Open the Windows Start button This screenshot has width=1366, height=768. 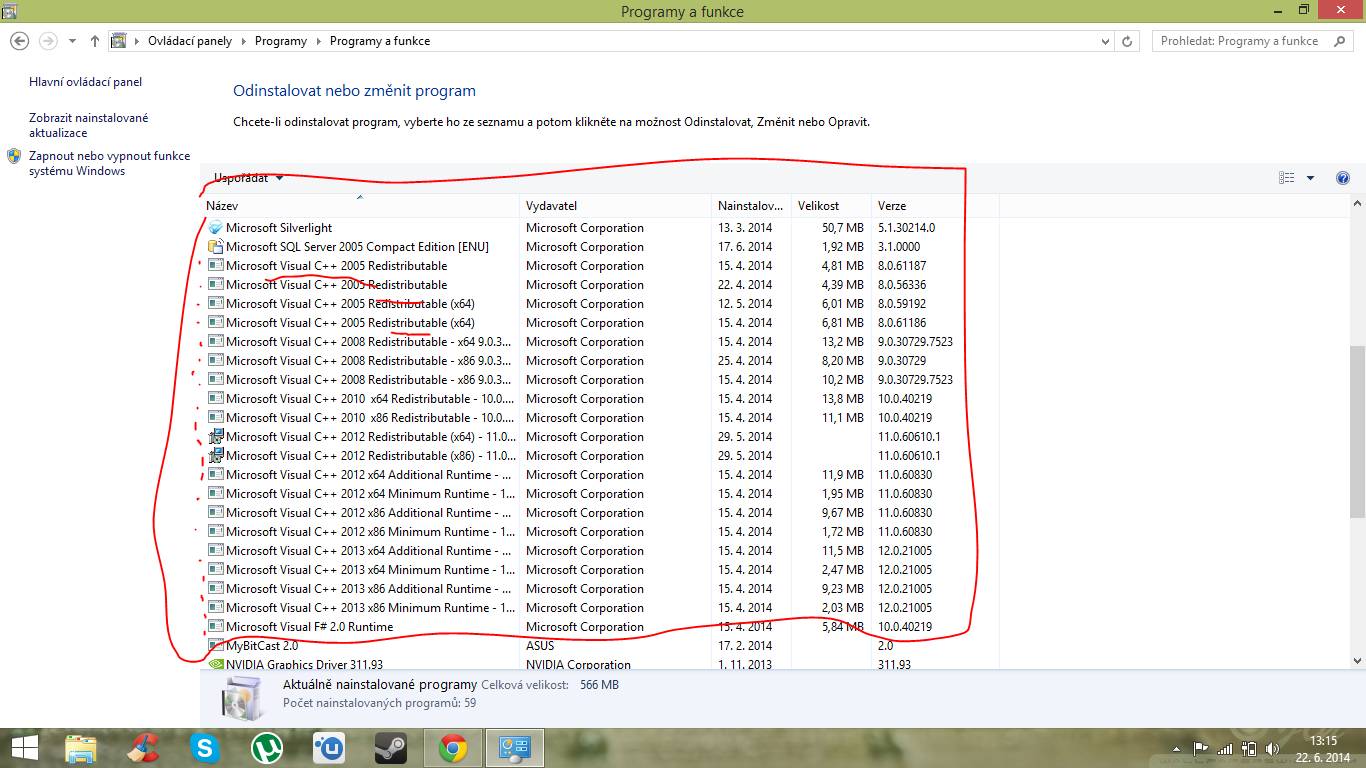[x=24, y=747]
